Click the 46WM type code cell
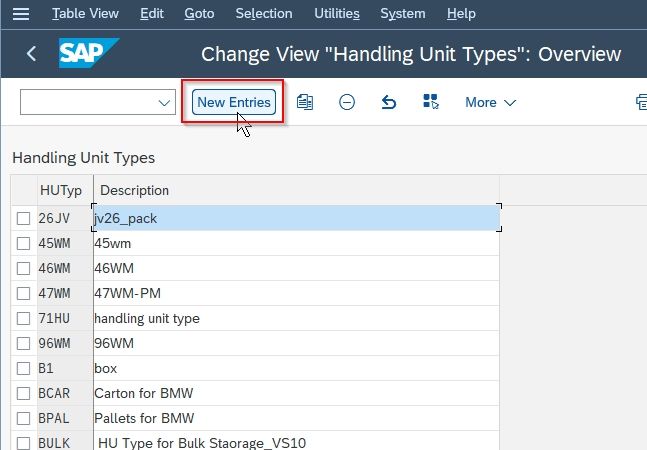The width and height of the screenshot is (647, 450). (x=65, y=269)
